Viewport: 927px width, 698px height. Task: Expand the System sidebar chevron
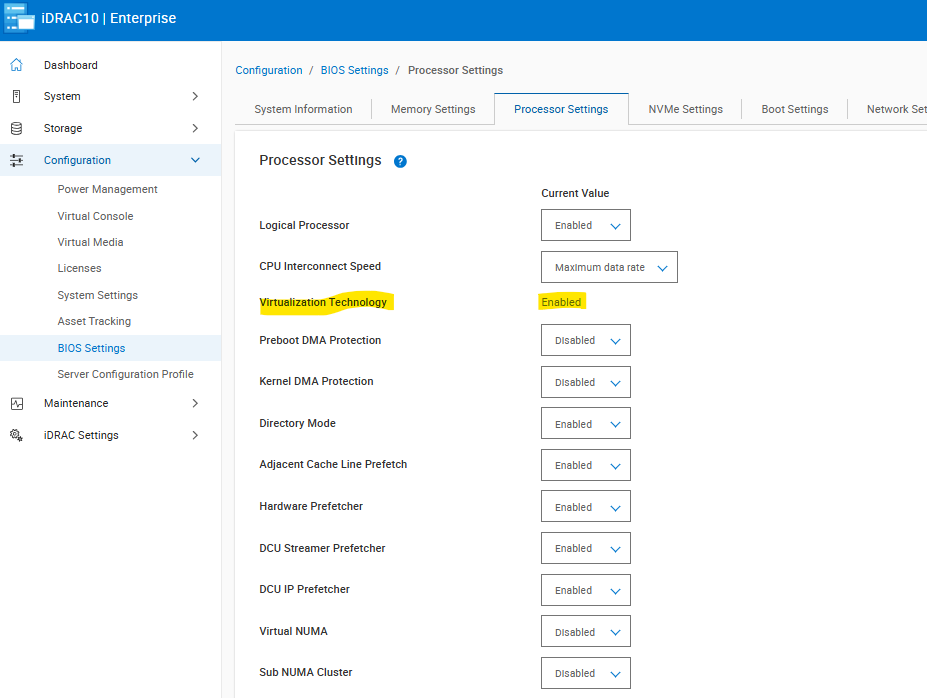pyautogui.click(x=198, y=96)
